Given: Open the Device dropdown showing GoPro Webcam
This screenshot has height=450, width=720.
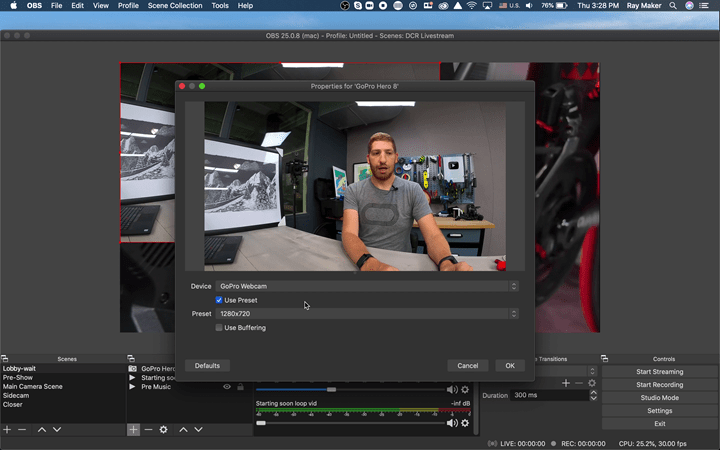Looking at the screenshot, I should coord(367,286).
